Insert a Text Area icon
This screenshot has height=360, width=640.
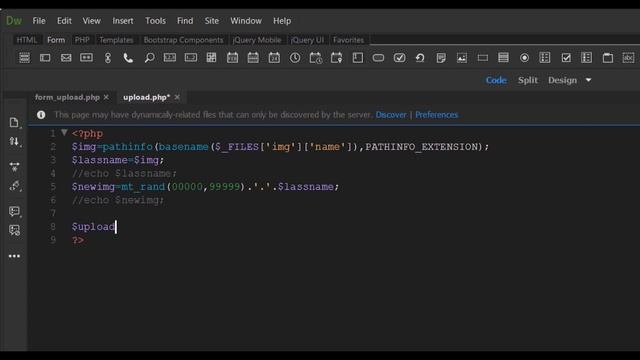click(358, 58)
